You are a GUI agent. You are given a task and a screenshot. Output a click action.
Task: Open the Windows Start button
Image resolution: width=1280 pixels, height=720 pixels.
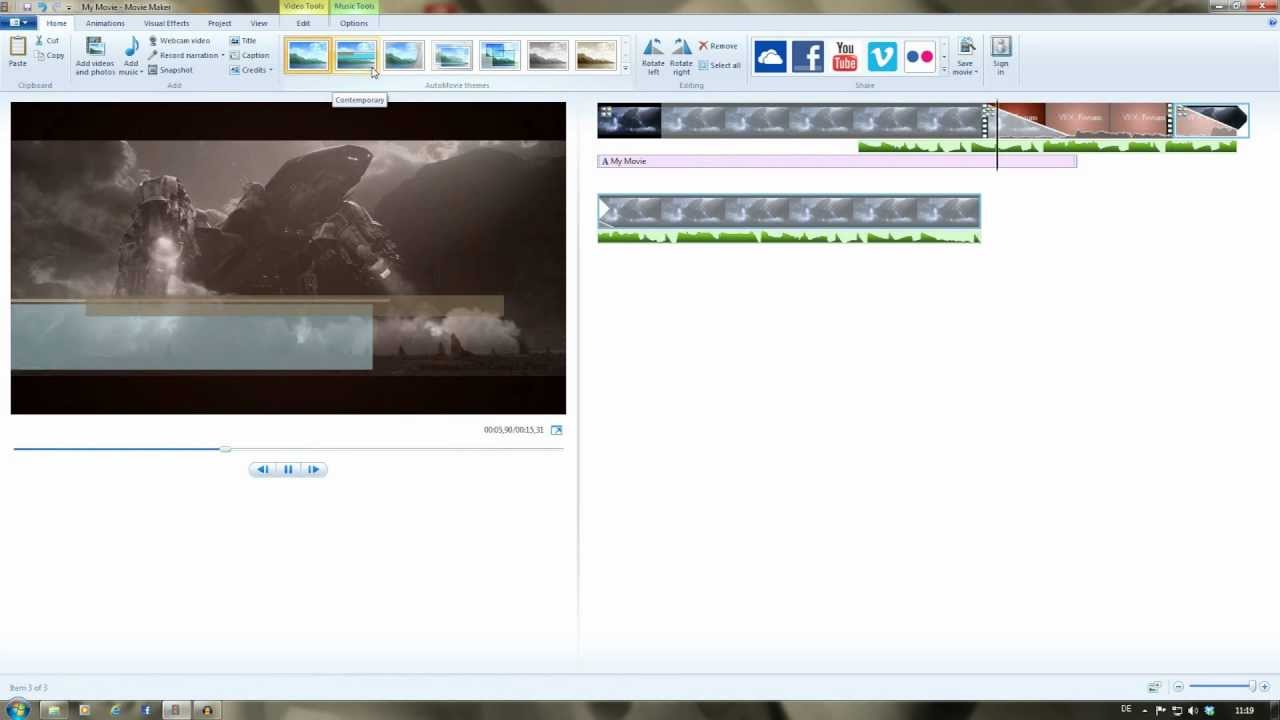click(x=17, y=710)
